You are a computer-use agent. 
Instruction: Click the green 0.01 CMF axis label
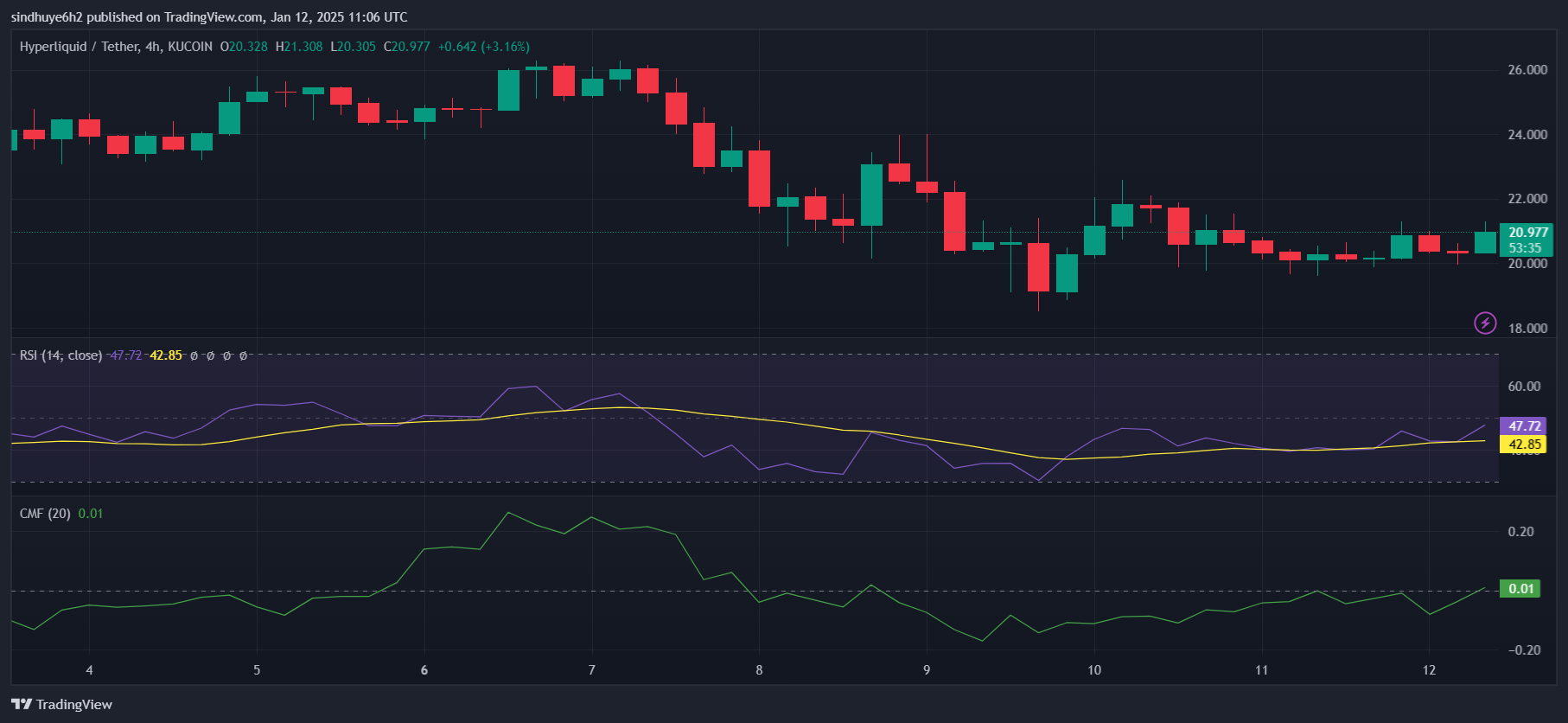pos(1520,589)
